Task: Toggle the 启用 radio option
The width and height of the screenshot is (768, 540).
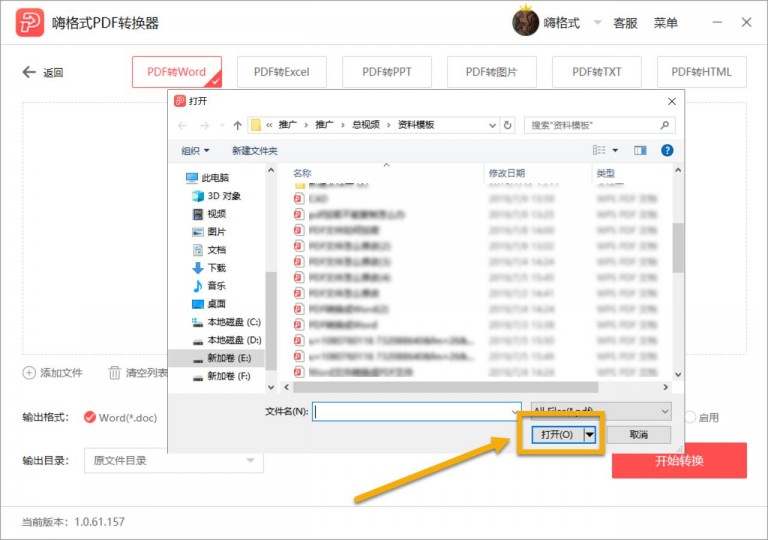Action: point(690,417)
